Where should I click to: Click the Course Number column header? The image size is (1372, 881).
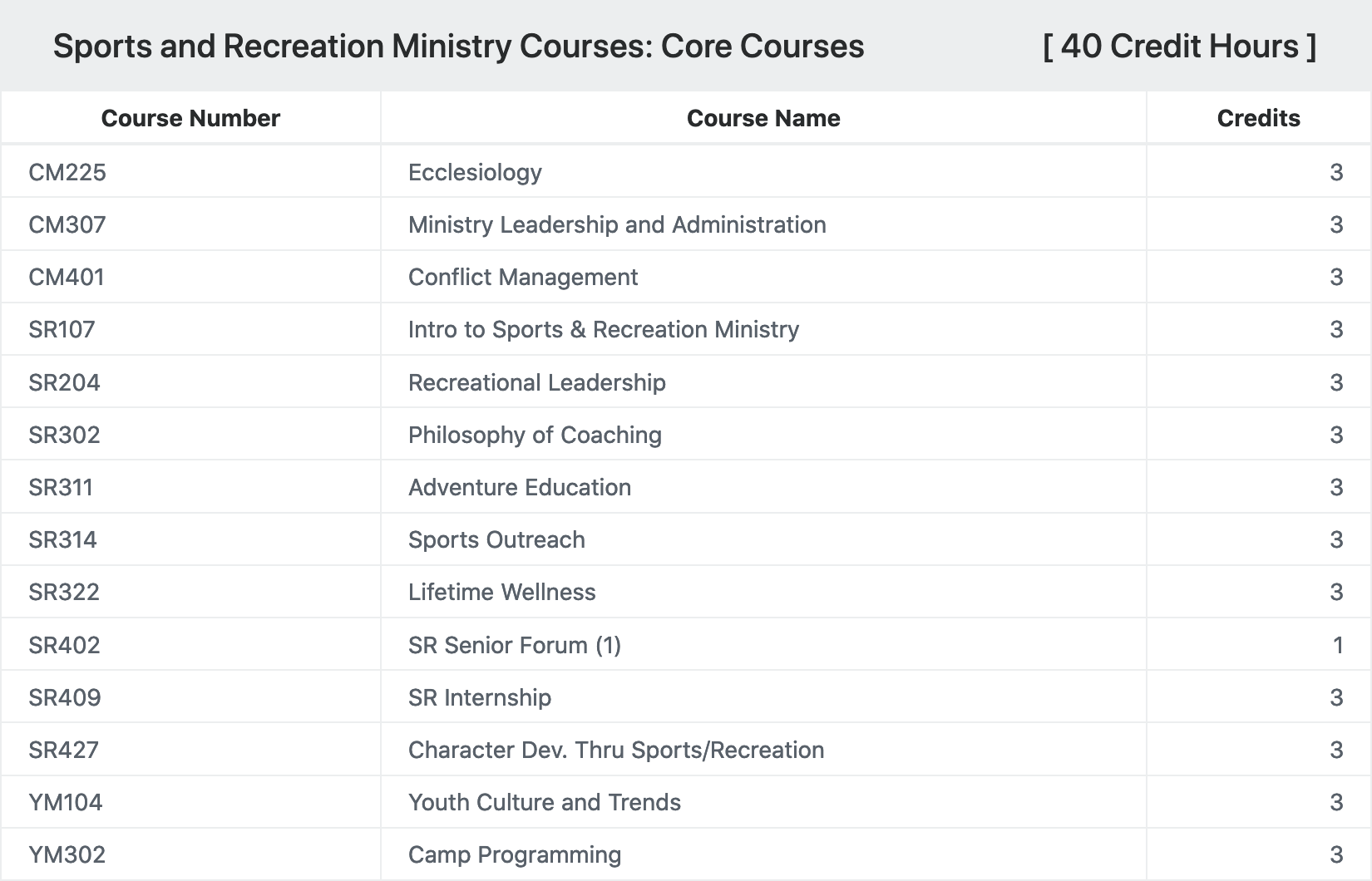pos(190,118)
